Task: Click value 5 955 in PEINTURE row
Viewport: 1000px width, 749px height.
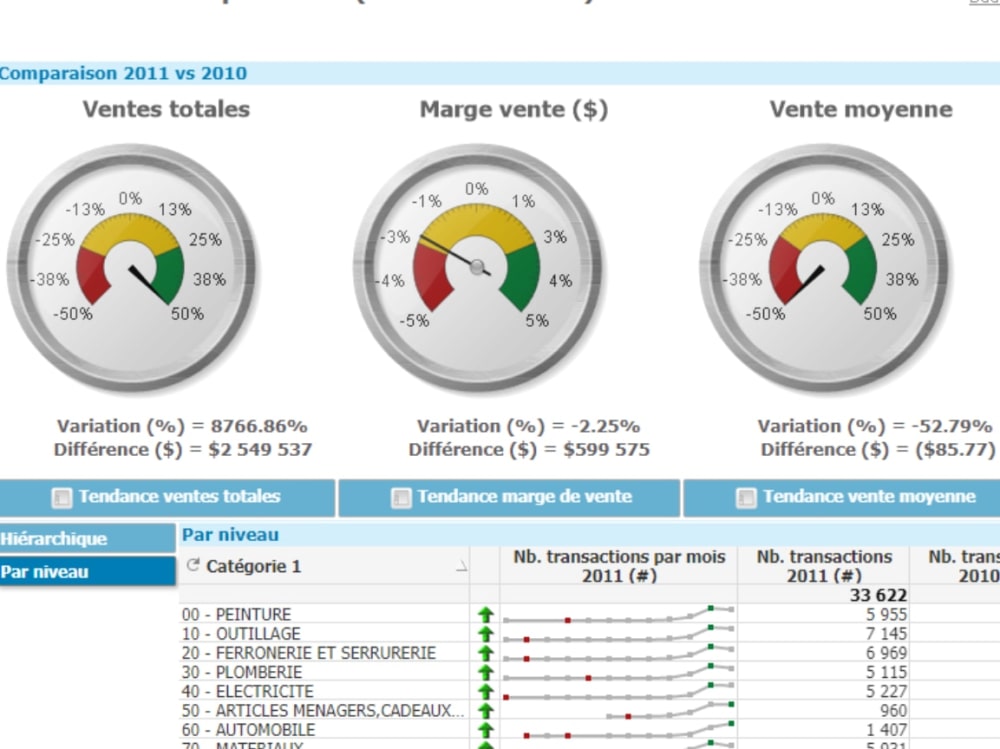Action: point(886,614)
